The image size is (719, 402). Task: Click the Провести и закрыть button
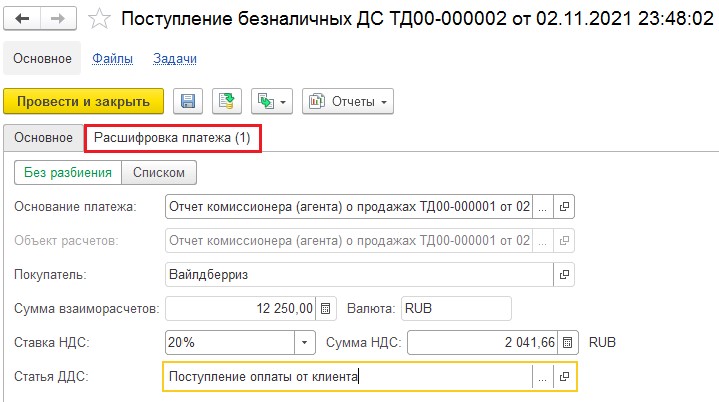(x=83, y=101)
